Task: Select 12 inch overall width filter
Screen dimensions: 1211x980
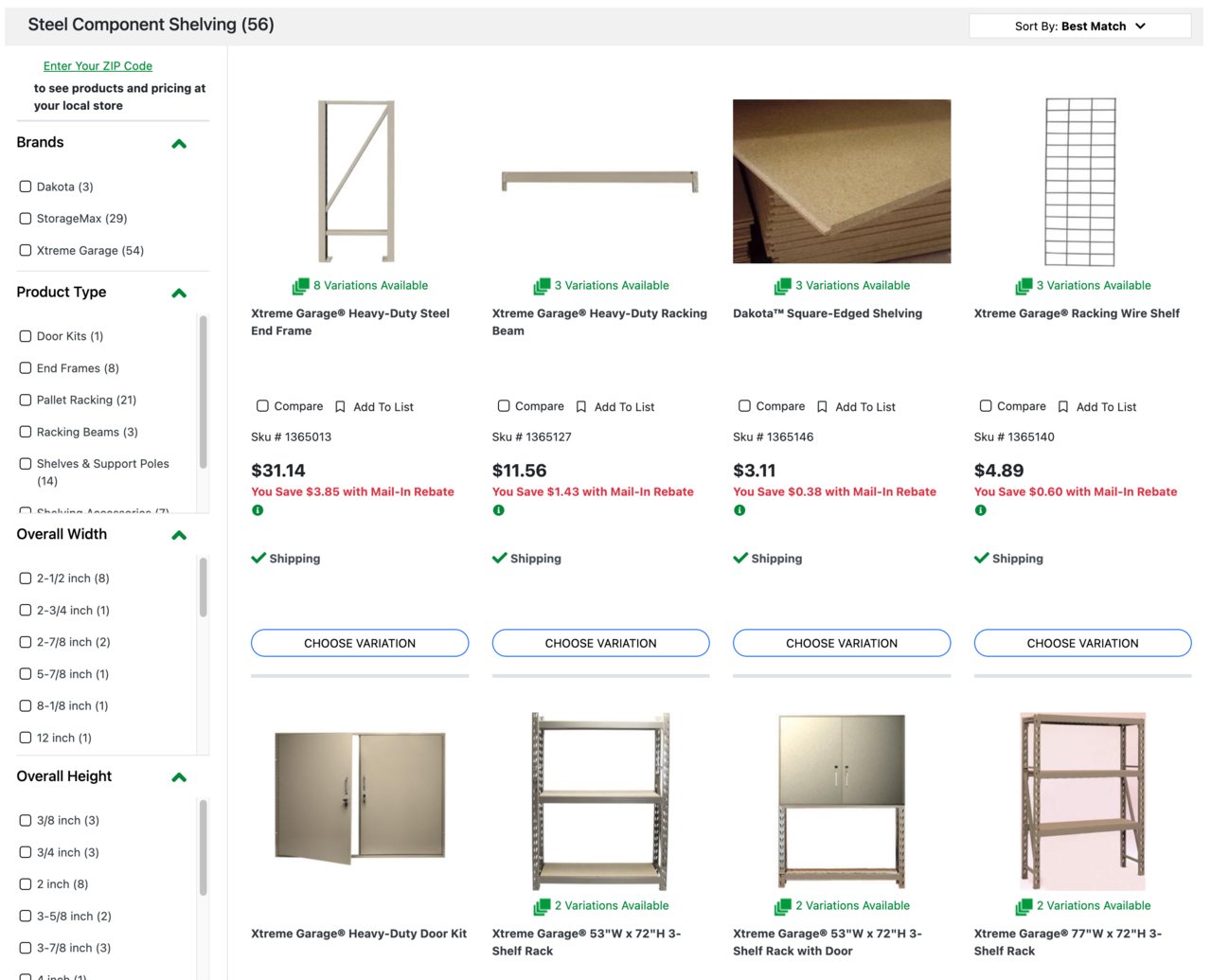Action: click(26, 738)
